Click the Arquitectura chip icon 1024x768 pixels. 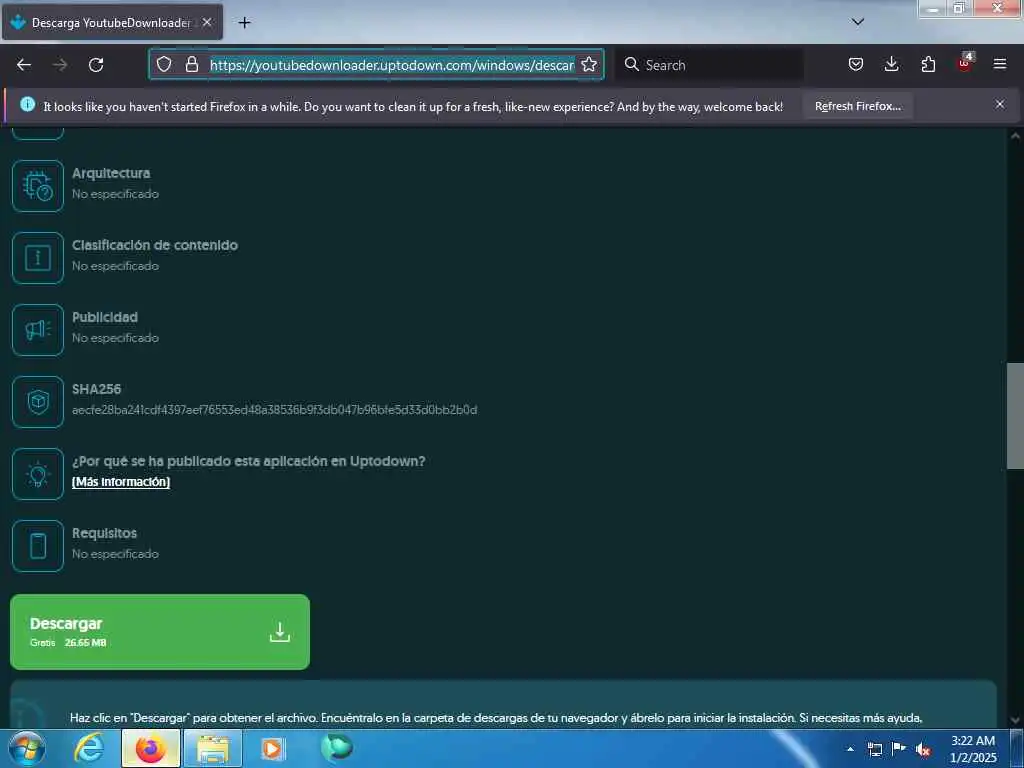[x=38, y=186]
